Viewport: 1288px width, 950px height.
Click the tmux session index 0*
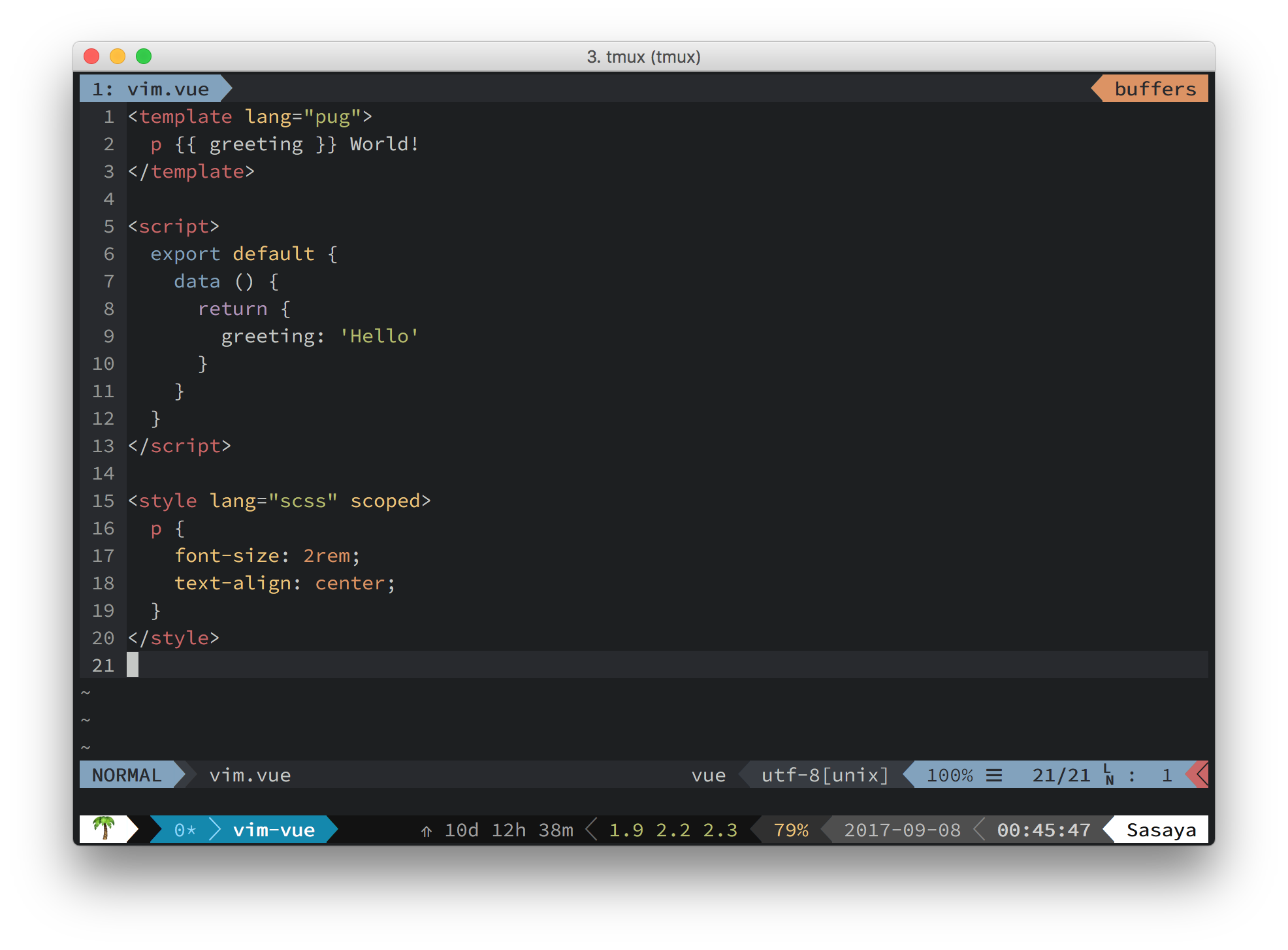pos(185,830)
